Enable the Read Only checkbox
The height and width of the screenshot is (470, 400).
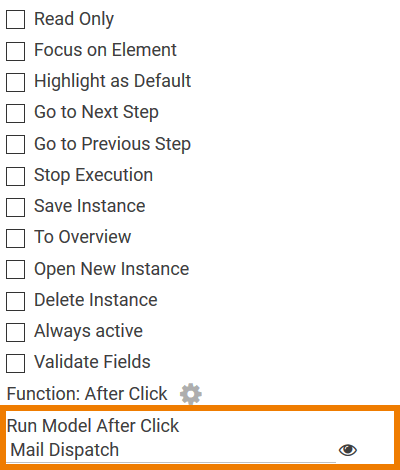coord(15,19)
